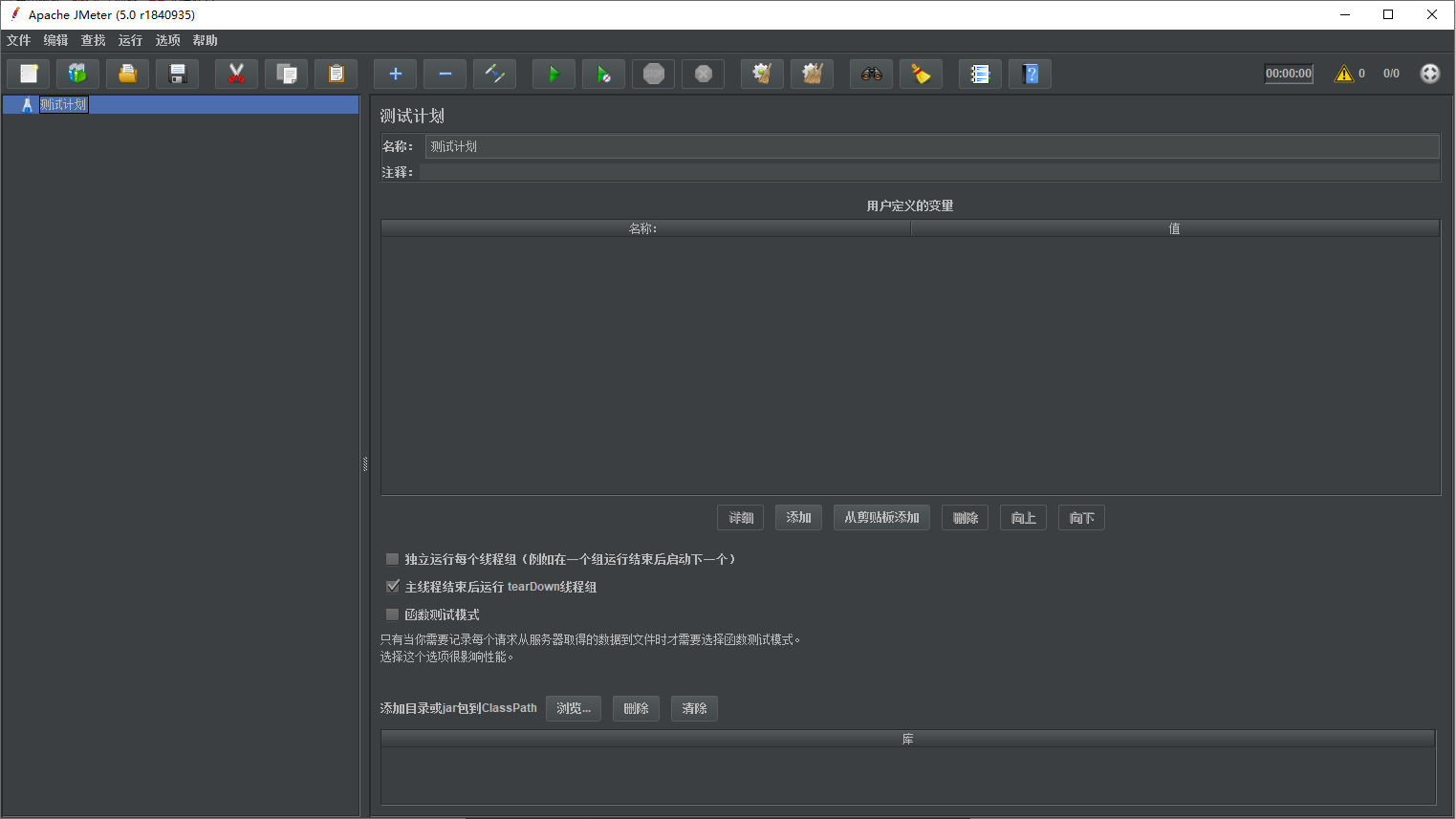Image resolution: width=1456 pixels, height=819 pixels.
Task: Enable 函数测试模式 checkbox
Action: pos(392,614)
